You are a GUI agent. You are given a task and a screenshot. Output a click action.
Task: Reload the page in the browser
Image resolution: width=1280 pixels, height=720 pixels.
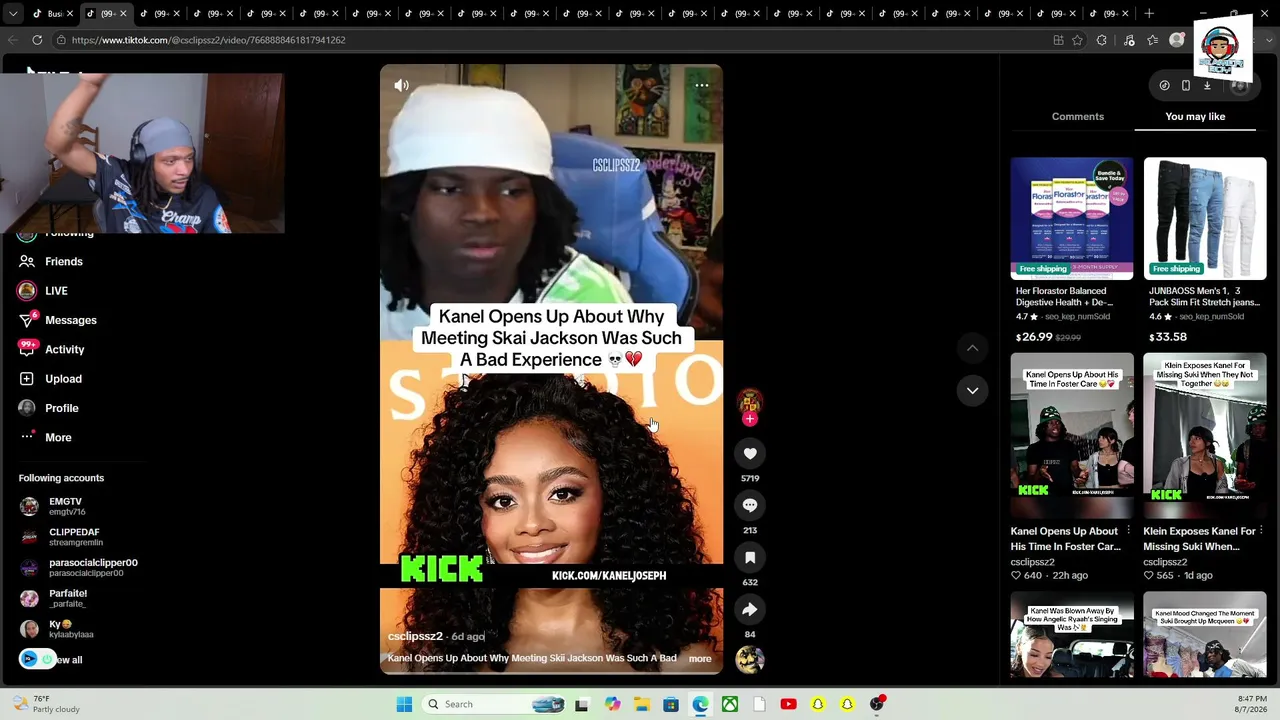pos(37,40)
